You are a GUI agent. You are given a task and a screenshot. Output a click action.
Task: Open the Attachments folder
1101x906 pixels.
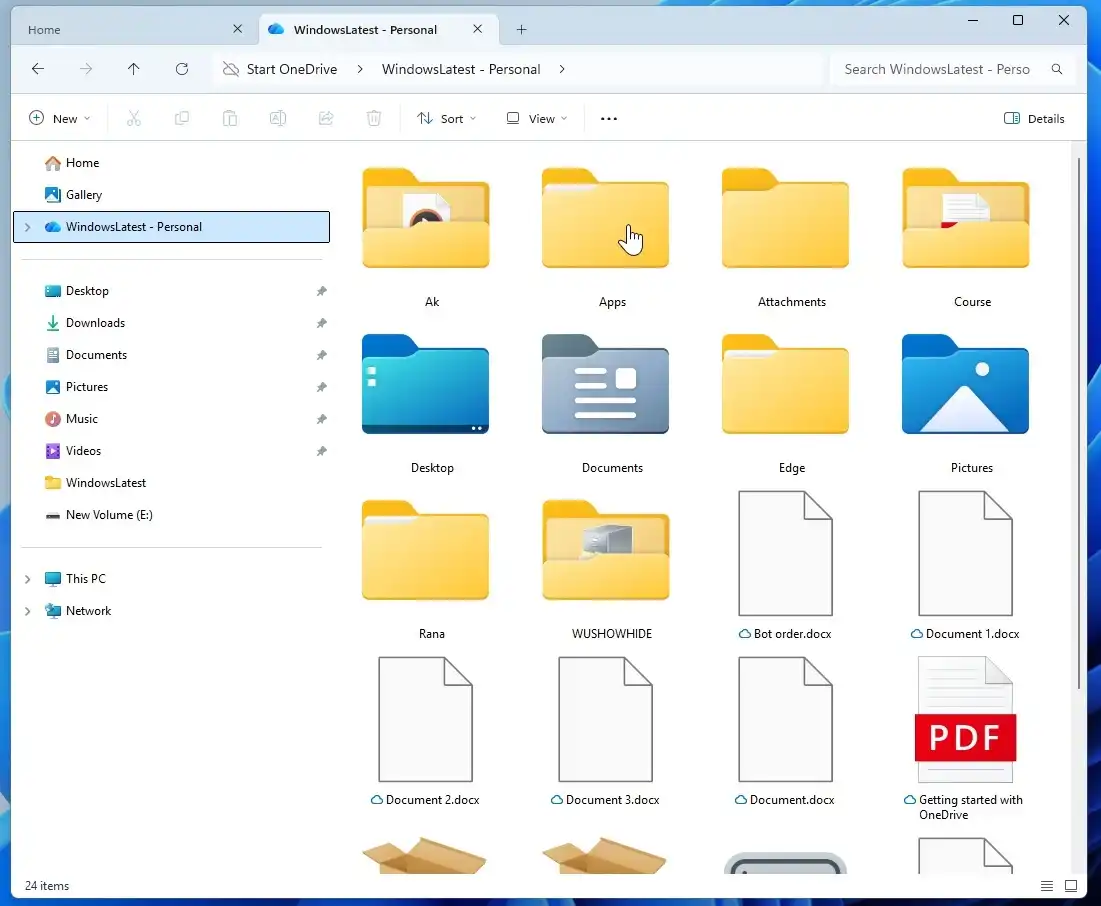(x=785, y=237)
